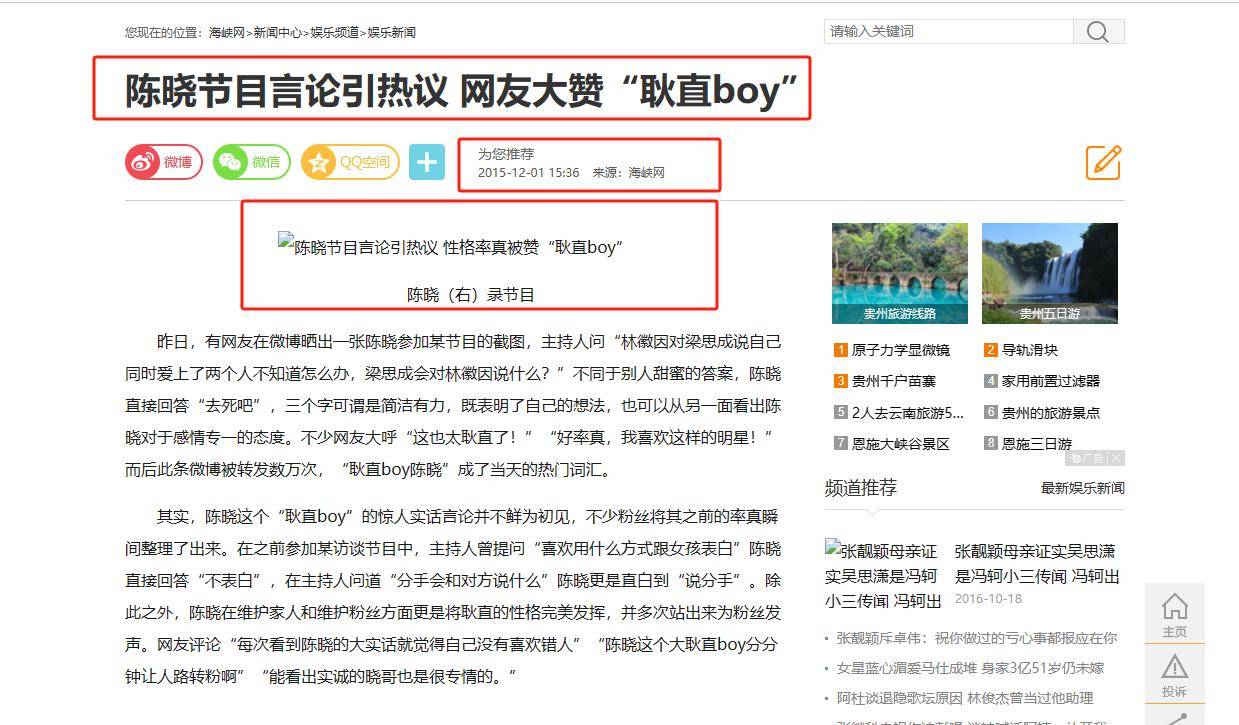This screenshot has height=725, width=1239.
Task: Navigate to 娱乐频道 breadcrumb
Action: coord(334,32)
